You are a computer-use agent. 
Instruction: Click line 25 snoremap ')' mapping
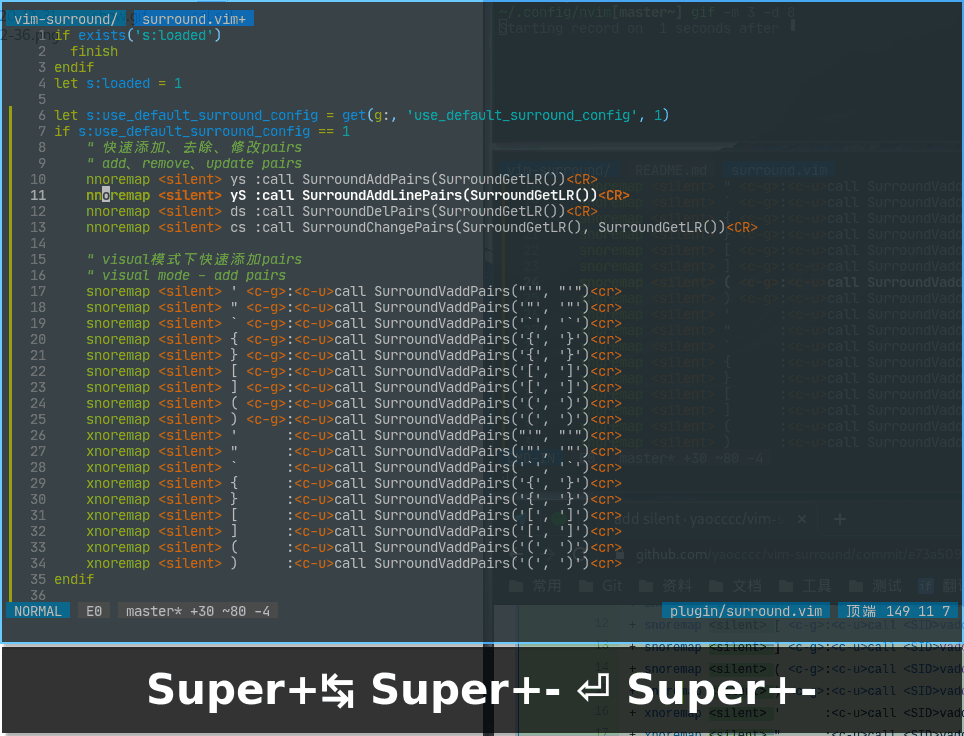tap(354, 419)
